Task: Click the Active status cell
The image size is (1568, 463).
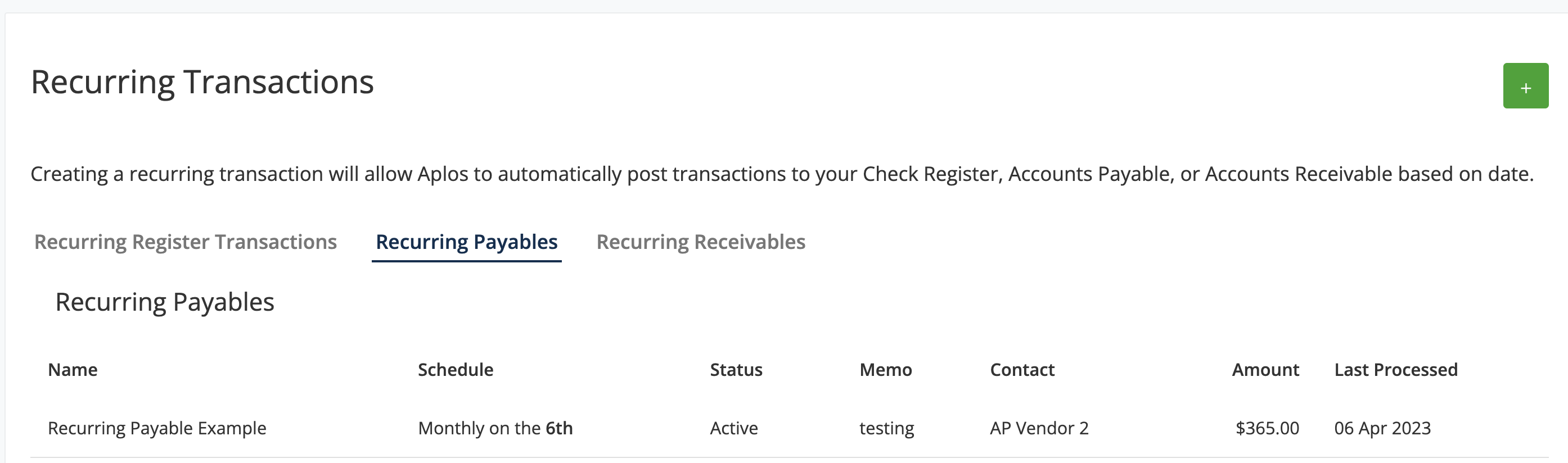Action: click(733, 428)
